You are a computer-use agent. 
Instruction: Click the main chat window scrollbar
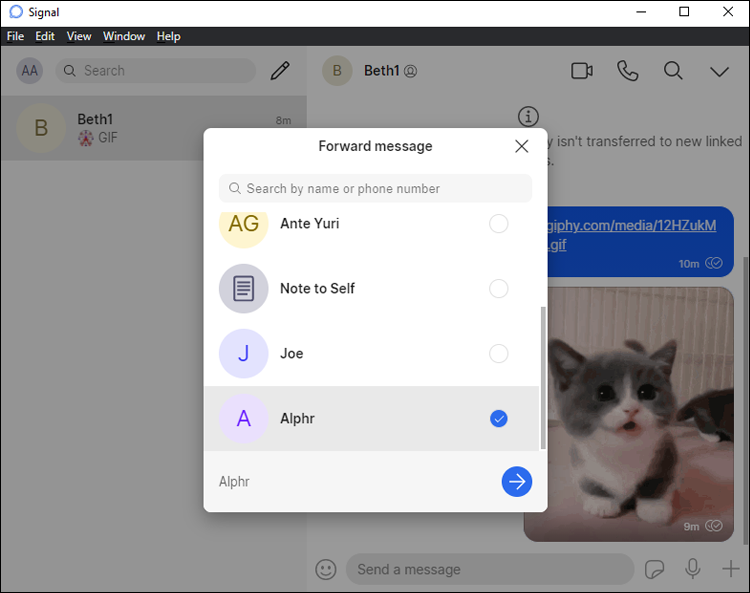(745, 401)
